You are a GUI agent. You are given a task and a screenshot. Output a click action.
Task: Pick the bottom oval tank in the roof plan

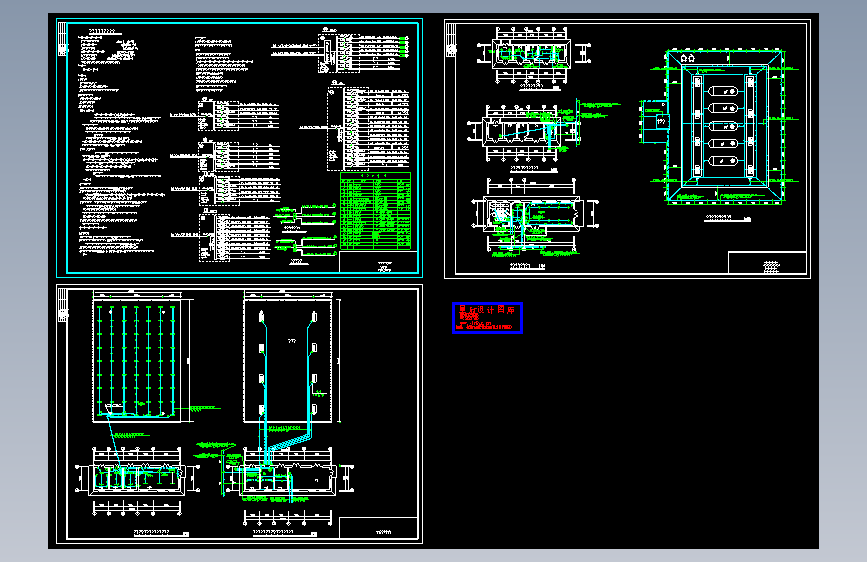click(x=723, y=161)
